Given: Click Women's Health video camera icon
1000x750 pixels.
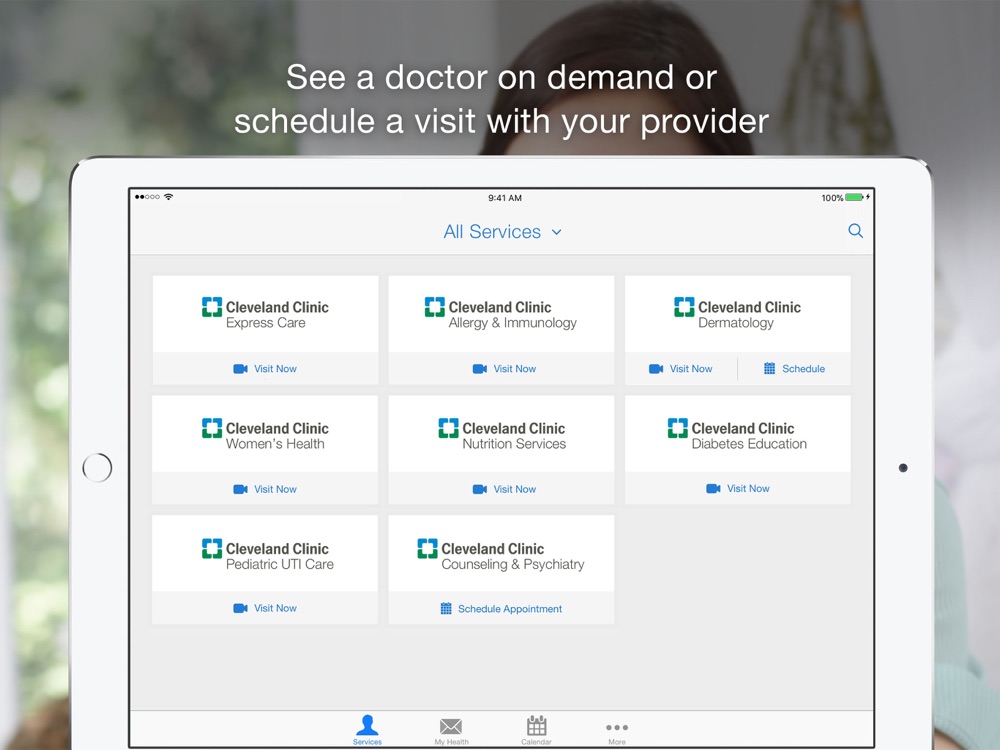Looking at the screenshot, I should pos(240,489).
